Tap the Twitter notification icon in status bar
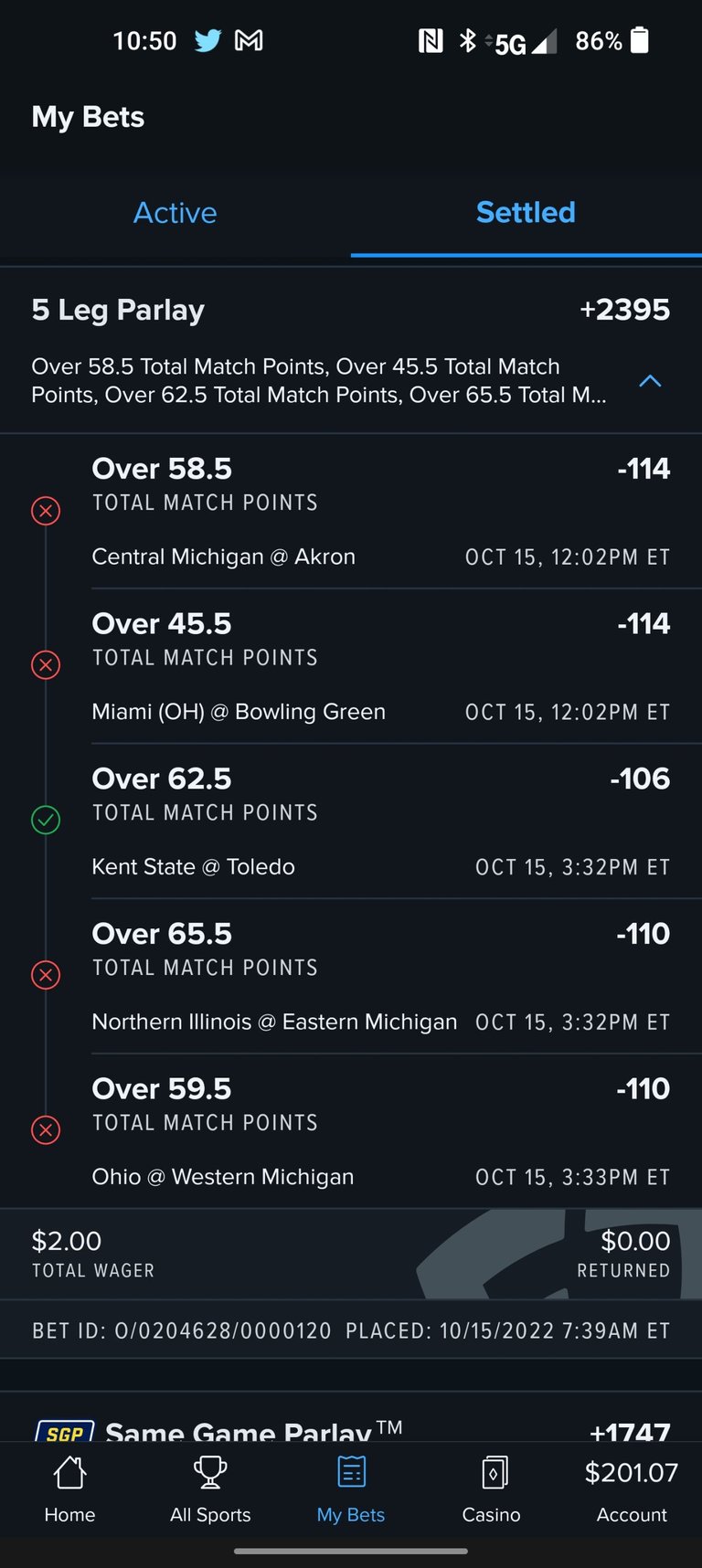Screen dimensions: 702x1568 [207, 40]
